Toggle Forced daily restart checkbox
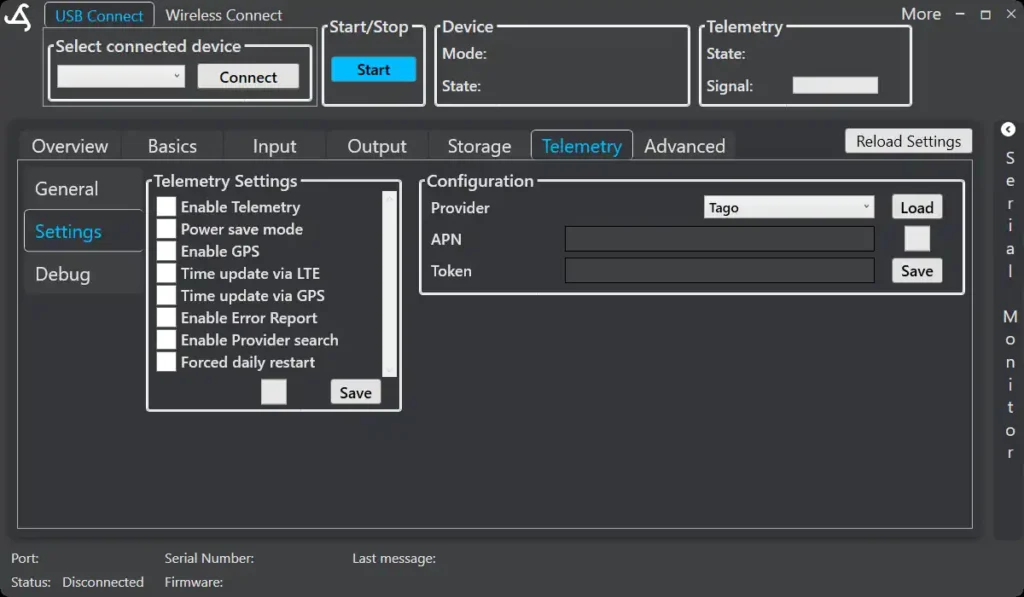 coord(166,362)
